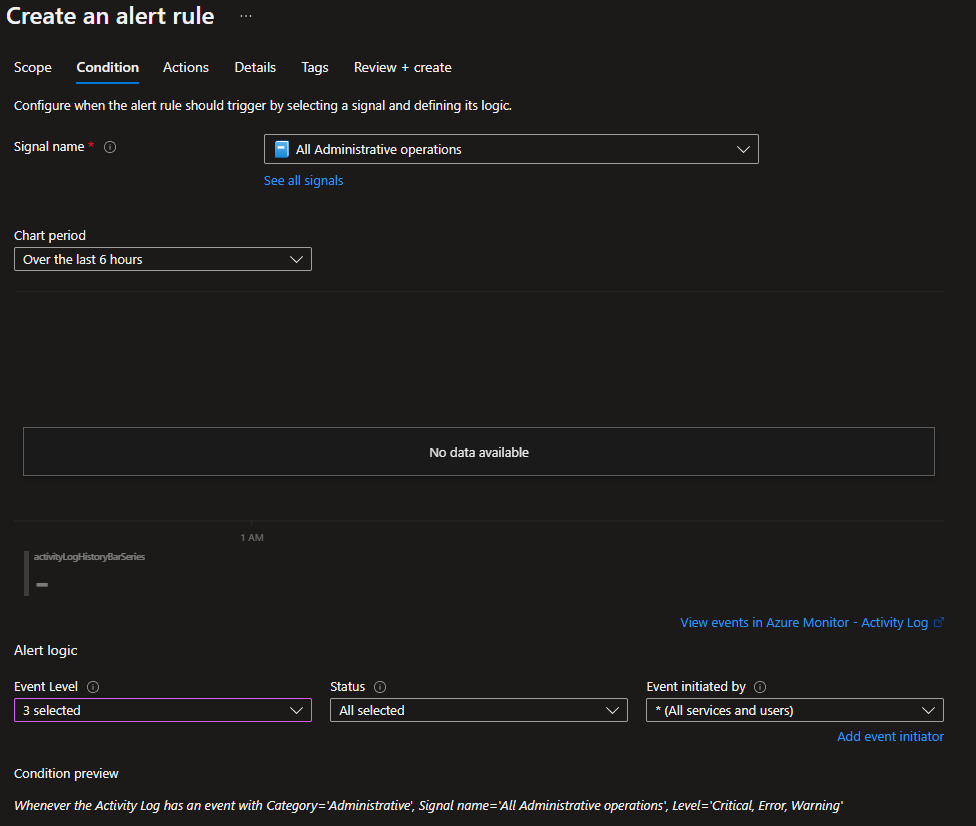Click the Alert logic heading
This screenshot has height=826, width=976.
coord(45,650)
